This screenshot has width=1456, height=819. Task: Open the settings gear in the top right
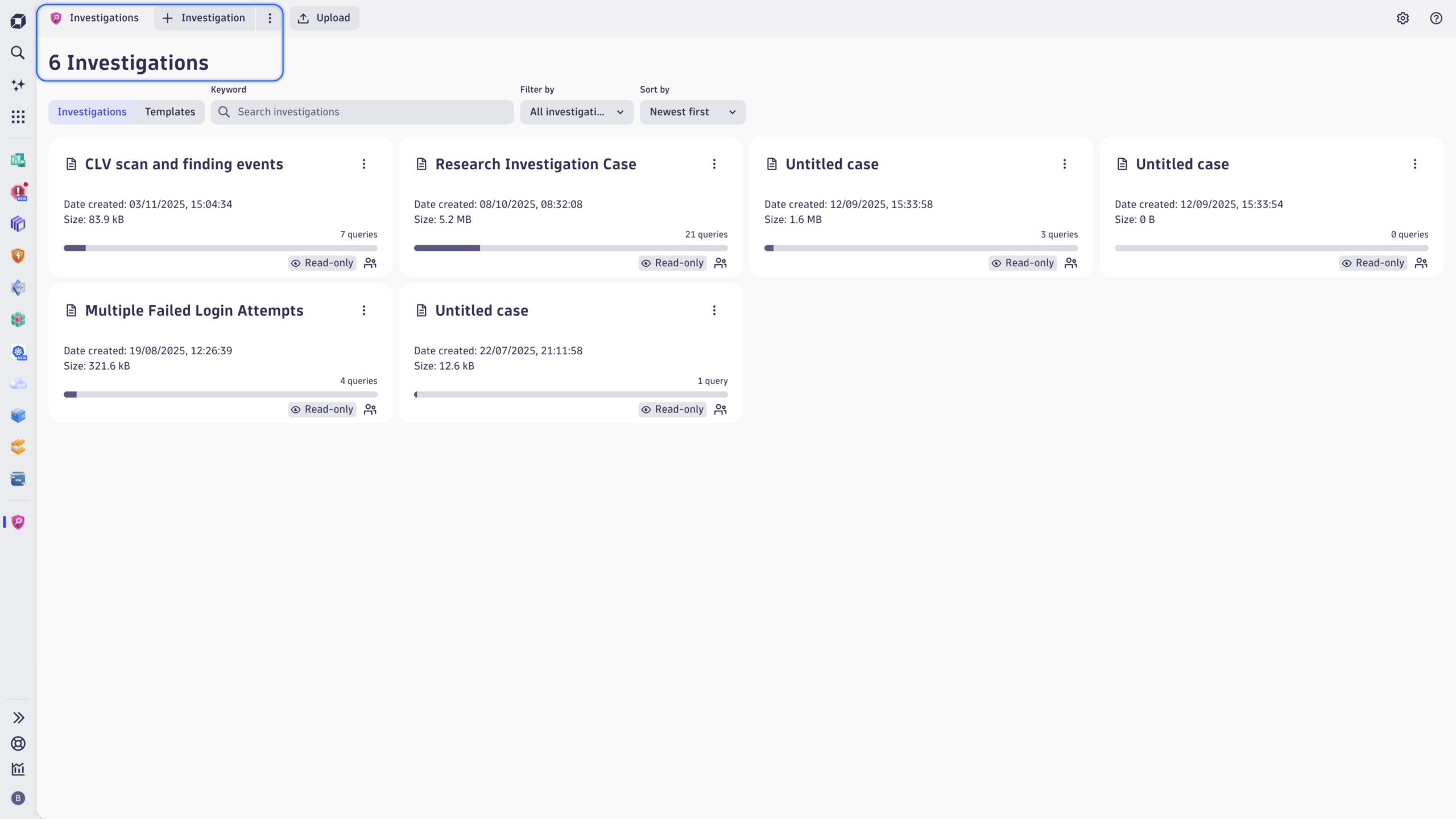point(1403,18)
